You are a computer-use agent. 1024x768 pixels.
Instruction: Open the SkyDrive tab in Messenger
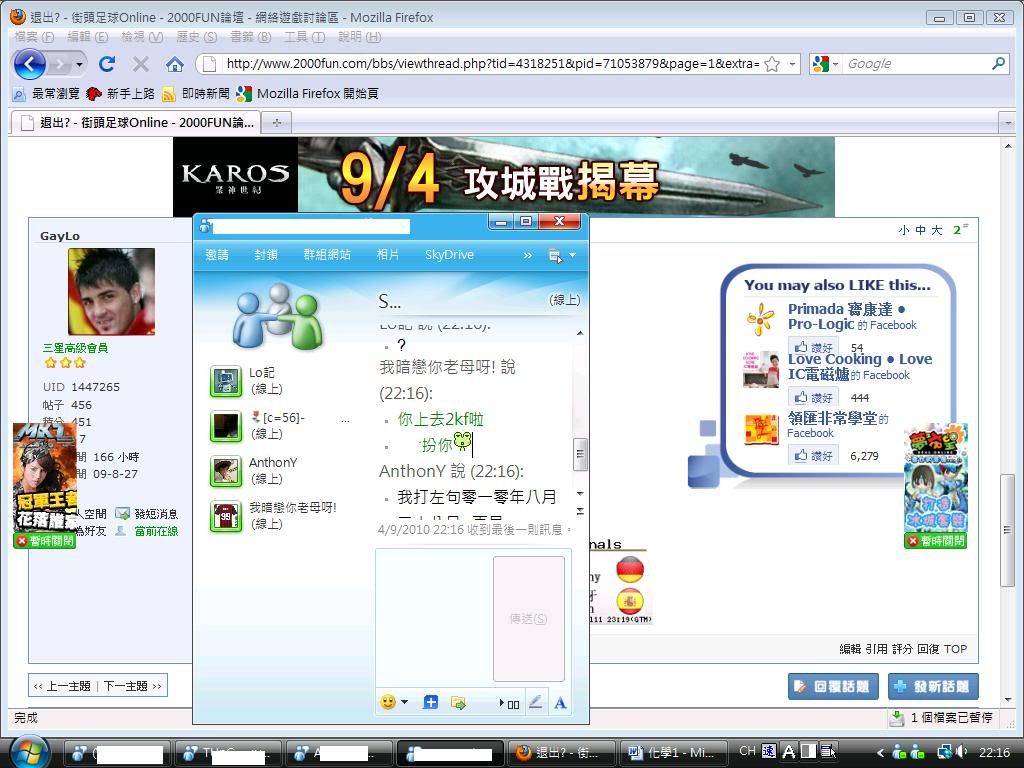click(x=449, y=255)
